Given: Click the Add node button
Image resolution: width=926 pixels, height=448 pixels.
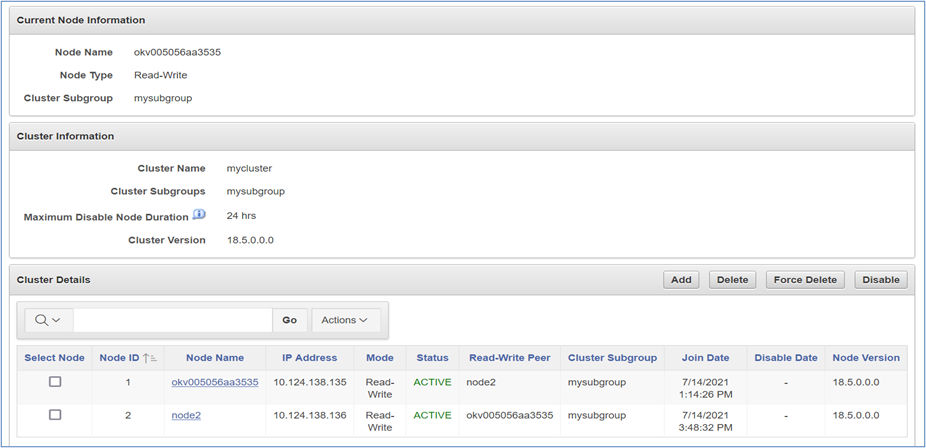Looking at the screenshot, I should (681, 280).
